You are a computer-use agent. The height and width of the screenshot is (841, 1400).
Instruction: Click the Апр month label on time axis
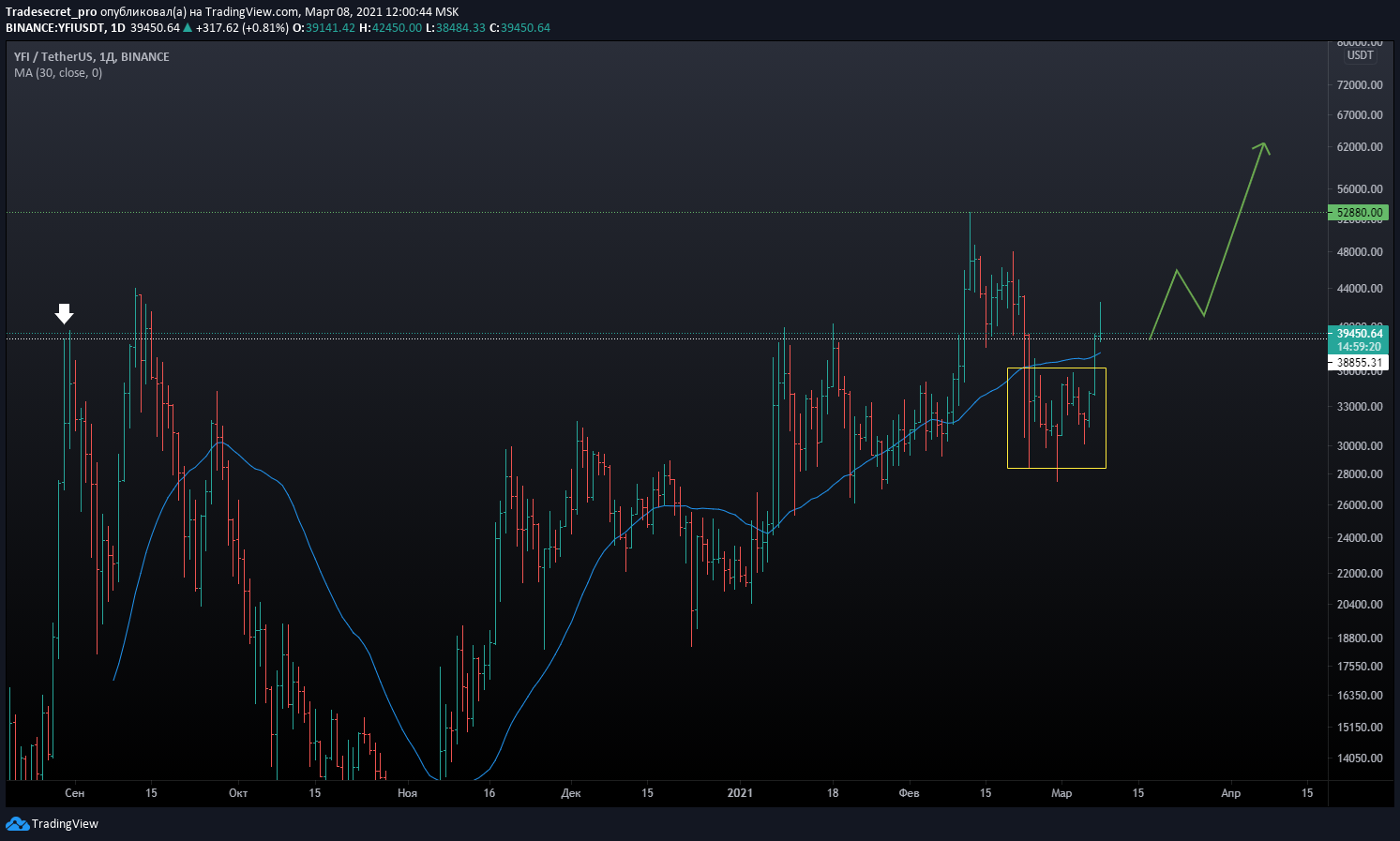[x=1231, y=793]
